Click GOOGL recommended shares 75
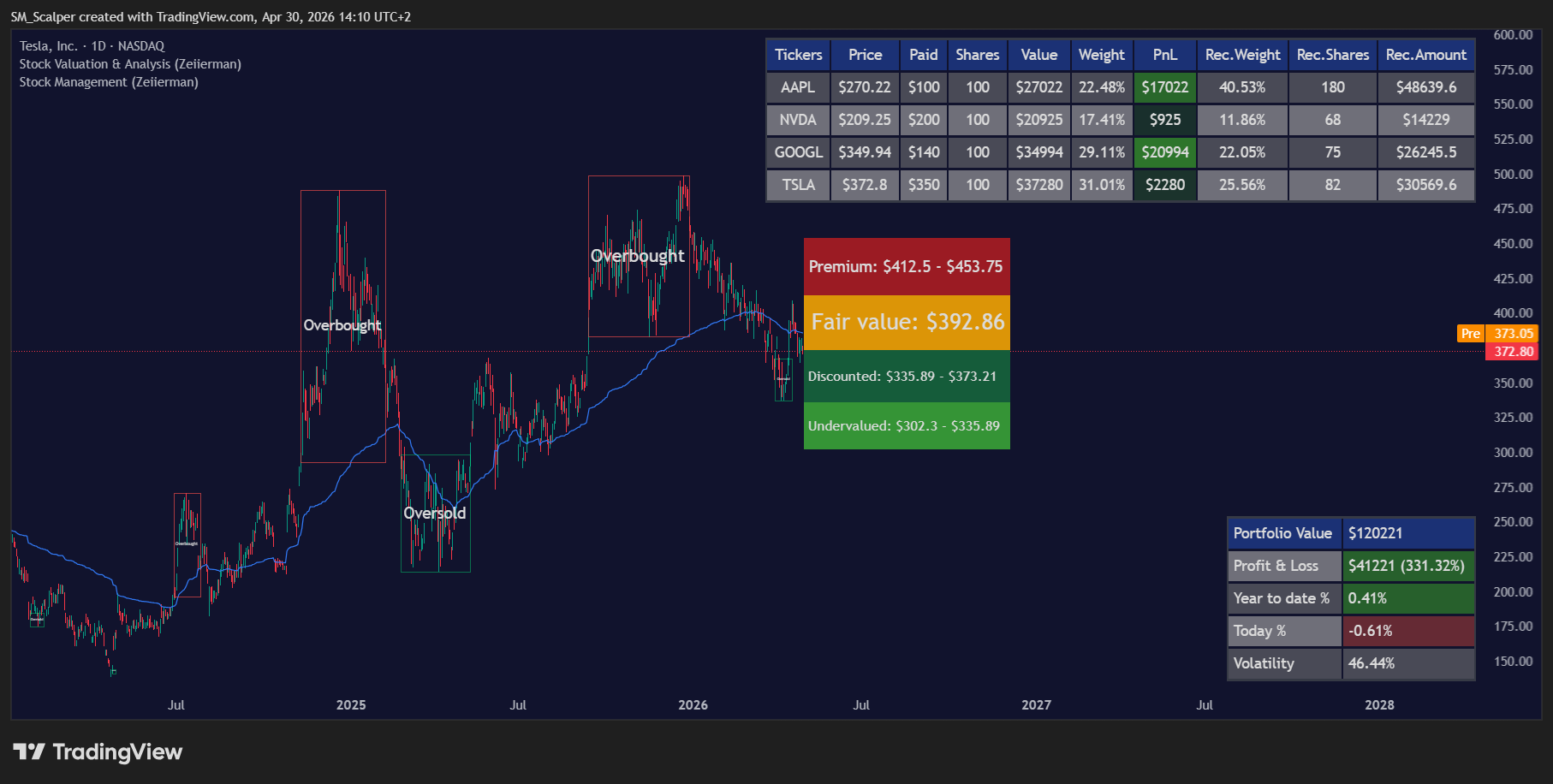1553x784 pixels. tap(1333, 152)
